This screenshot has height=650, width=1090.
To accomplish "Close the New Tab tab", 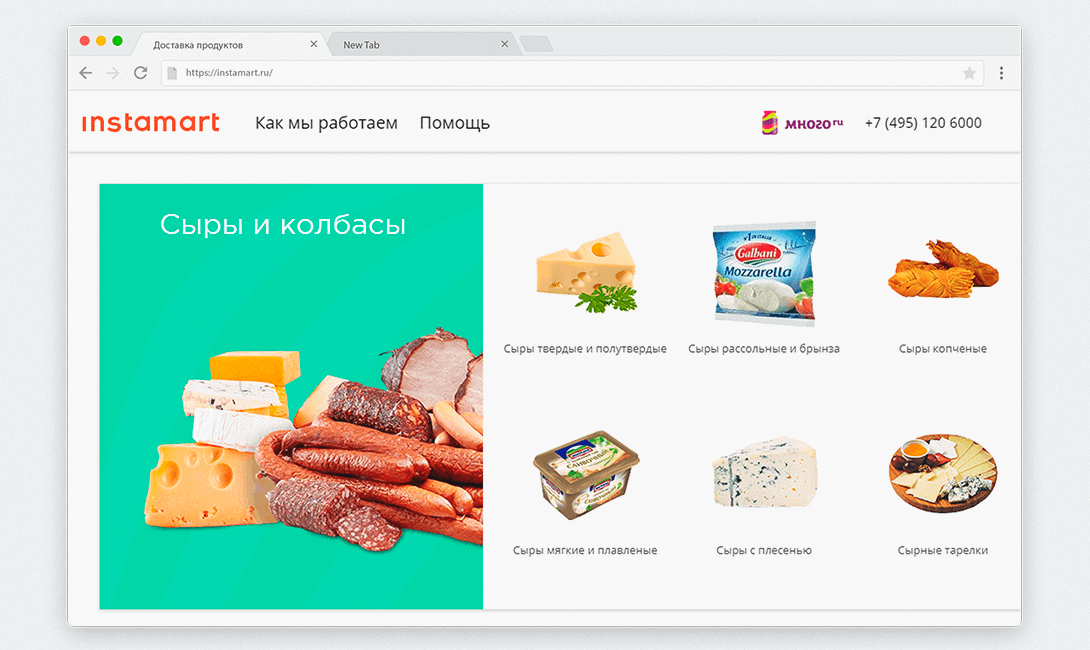I will point(505,44).
